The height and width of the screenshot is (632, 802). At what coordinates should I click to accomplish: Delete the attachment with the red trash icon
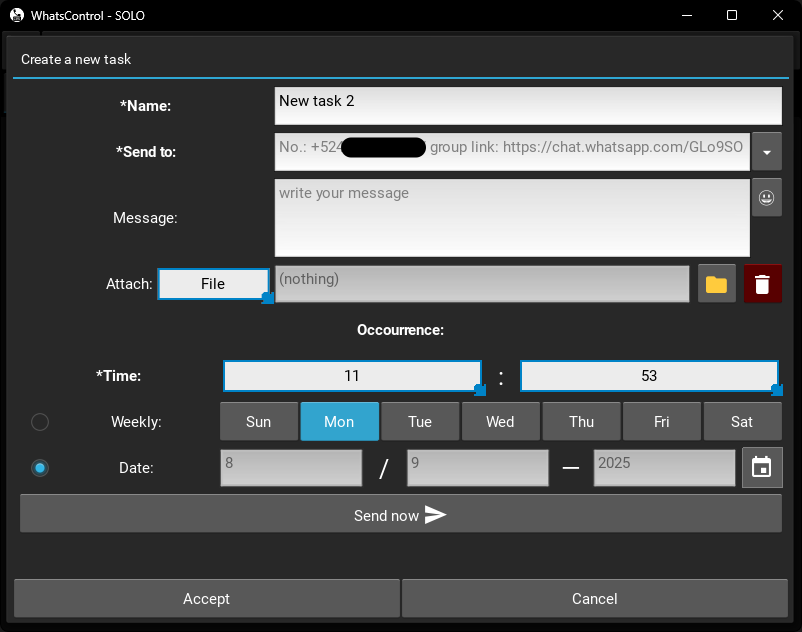[x=762, y=284]
